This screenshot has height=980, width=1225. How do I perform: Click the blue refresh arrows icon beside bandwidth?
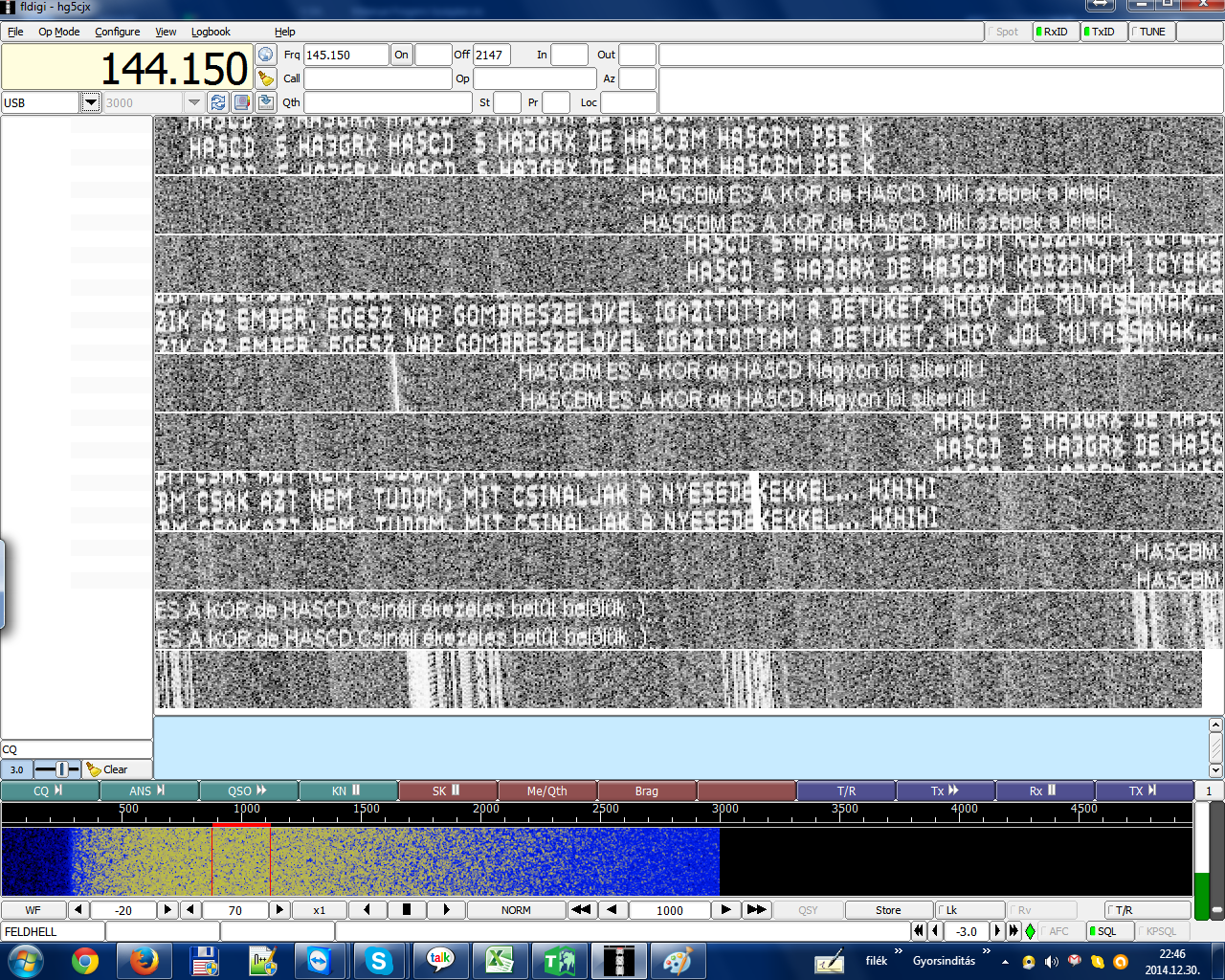coord(218,102)
